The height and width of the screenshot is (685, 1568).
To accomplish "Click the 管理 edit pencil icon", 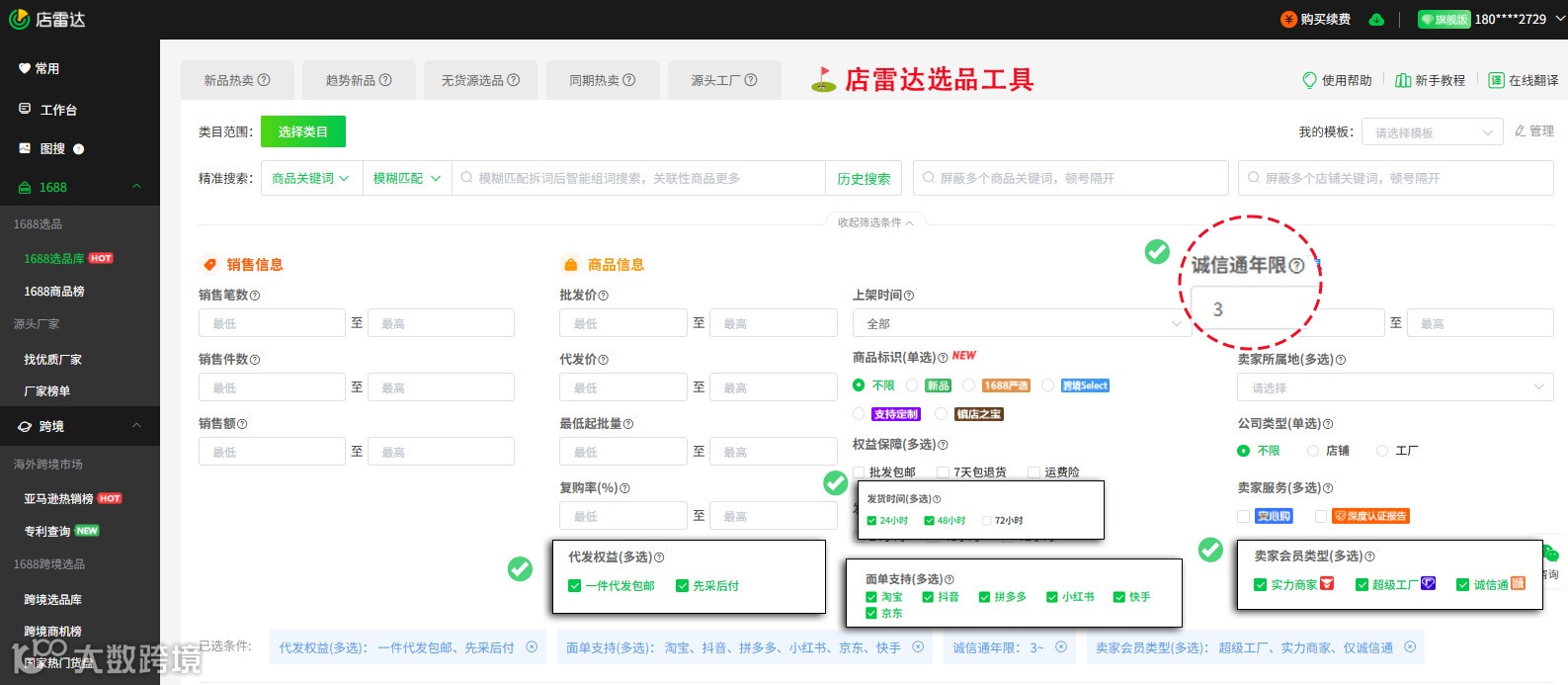I will click(x=1521, y=130).
